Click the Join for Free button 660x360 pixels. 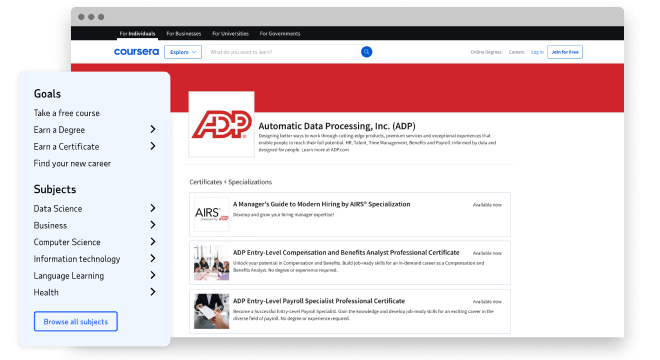565,52
